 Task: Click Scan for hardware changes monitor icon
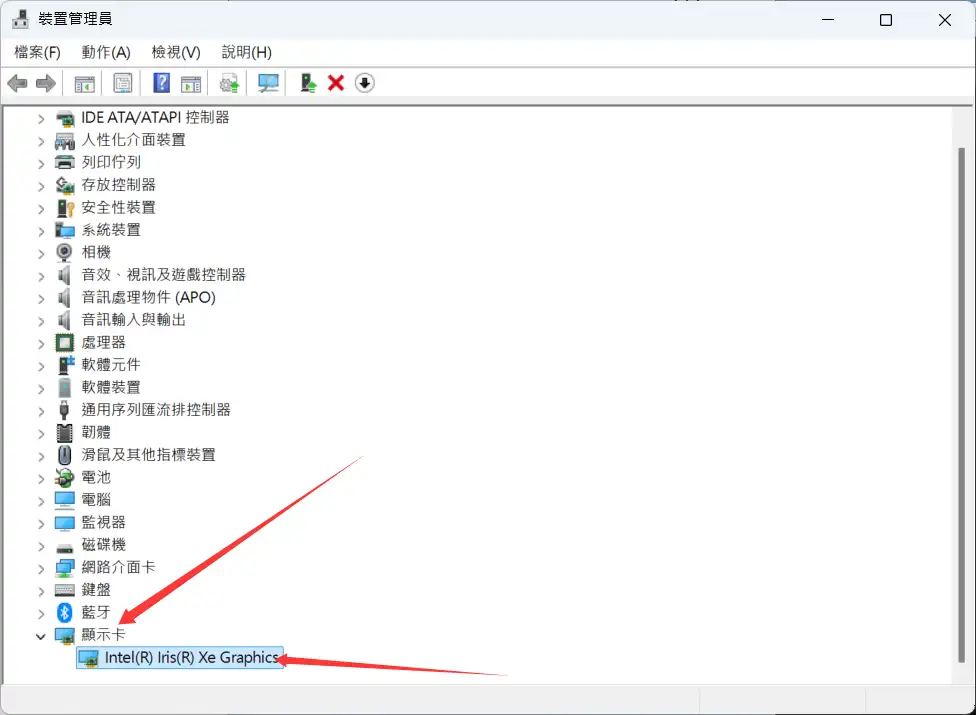268,83
